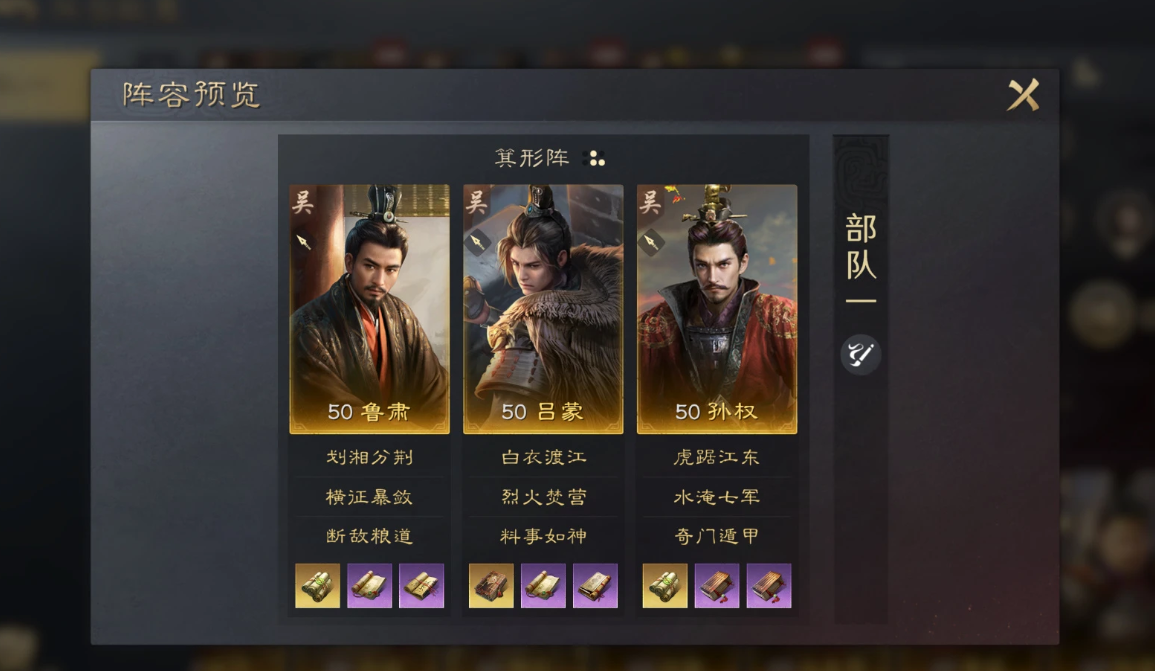Open the 吕蒙 general portrait card
Viewport: 1155px width, 671px height.
[x=543, y=309]
